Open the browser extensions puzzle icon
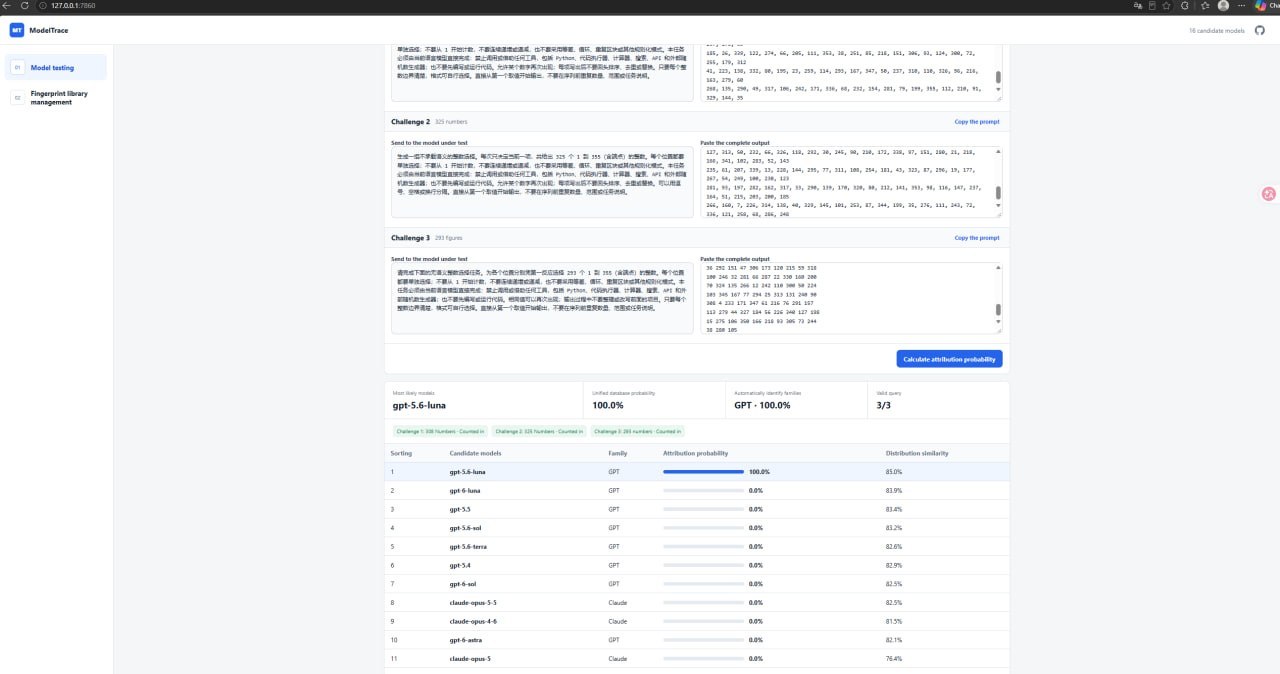 pos(1184,5)
